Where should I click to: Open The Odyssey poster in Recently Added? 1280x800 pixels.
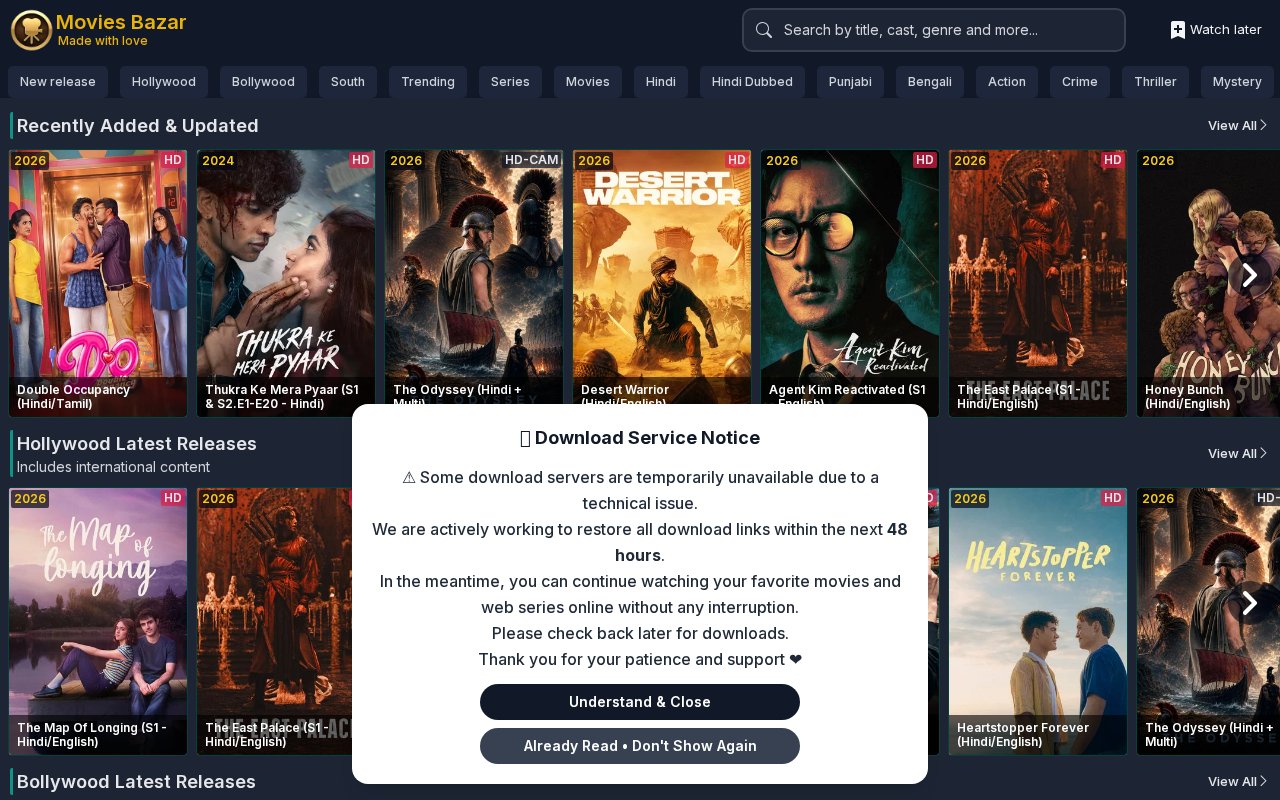[474, 277]
